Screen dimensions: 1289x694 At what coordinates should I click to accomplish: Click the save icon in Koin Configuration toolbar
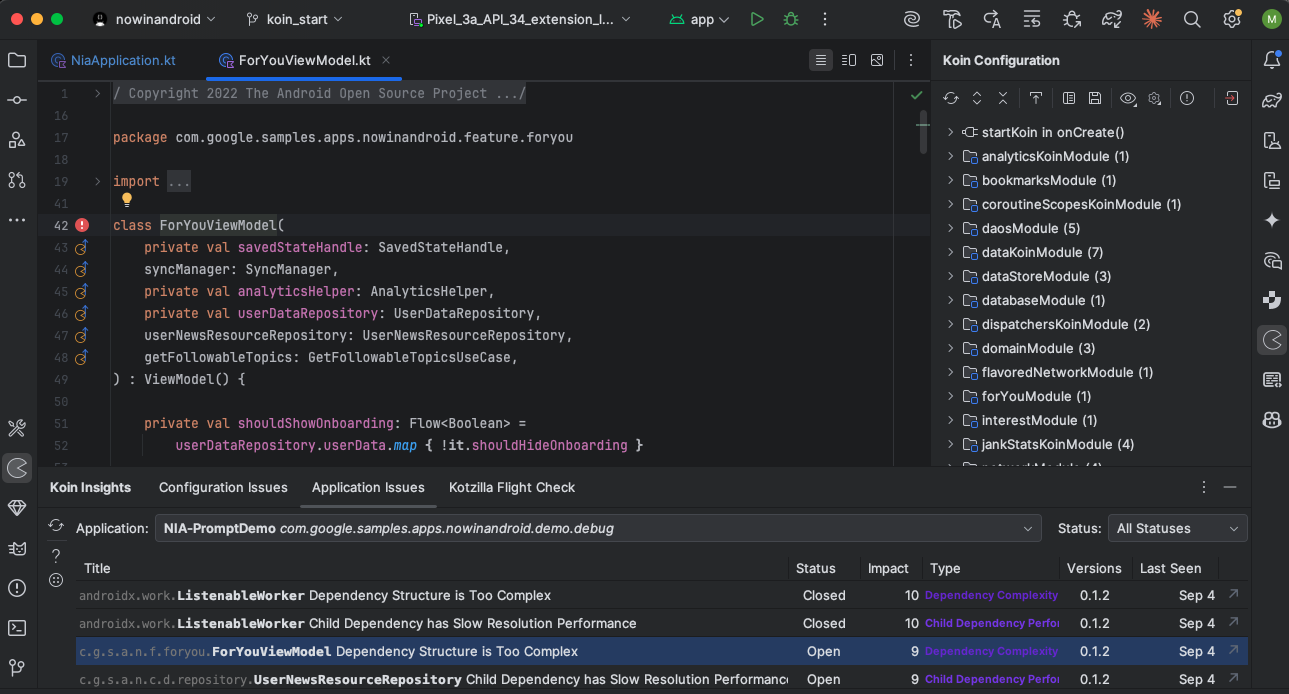1095,98
